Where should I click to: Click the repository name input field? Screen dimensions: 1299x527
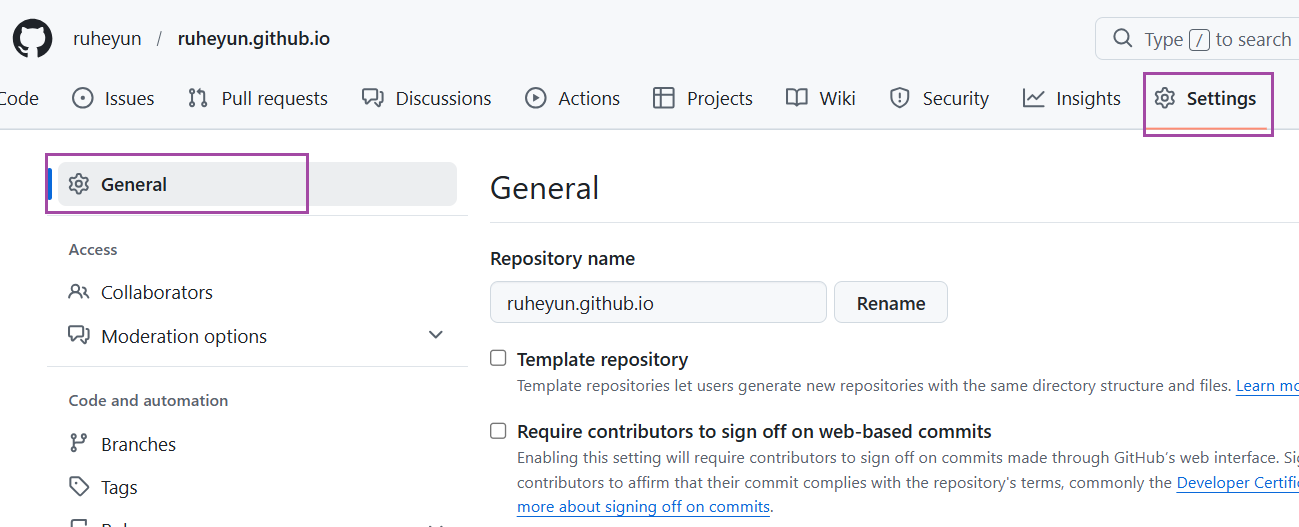tap(658, 302)
